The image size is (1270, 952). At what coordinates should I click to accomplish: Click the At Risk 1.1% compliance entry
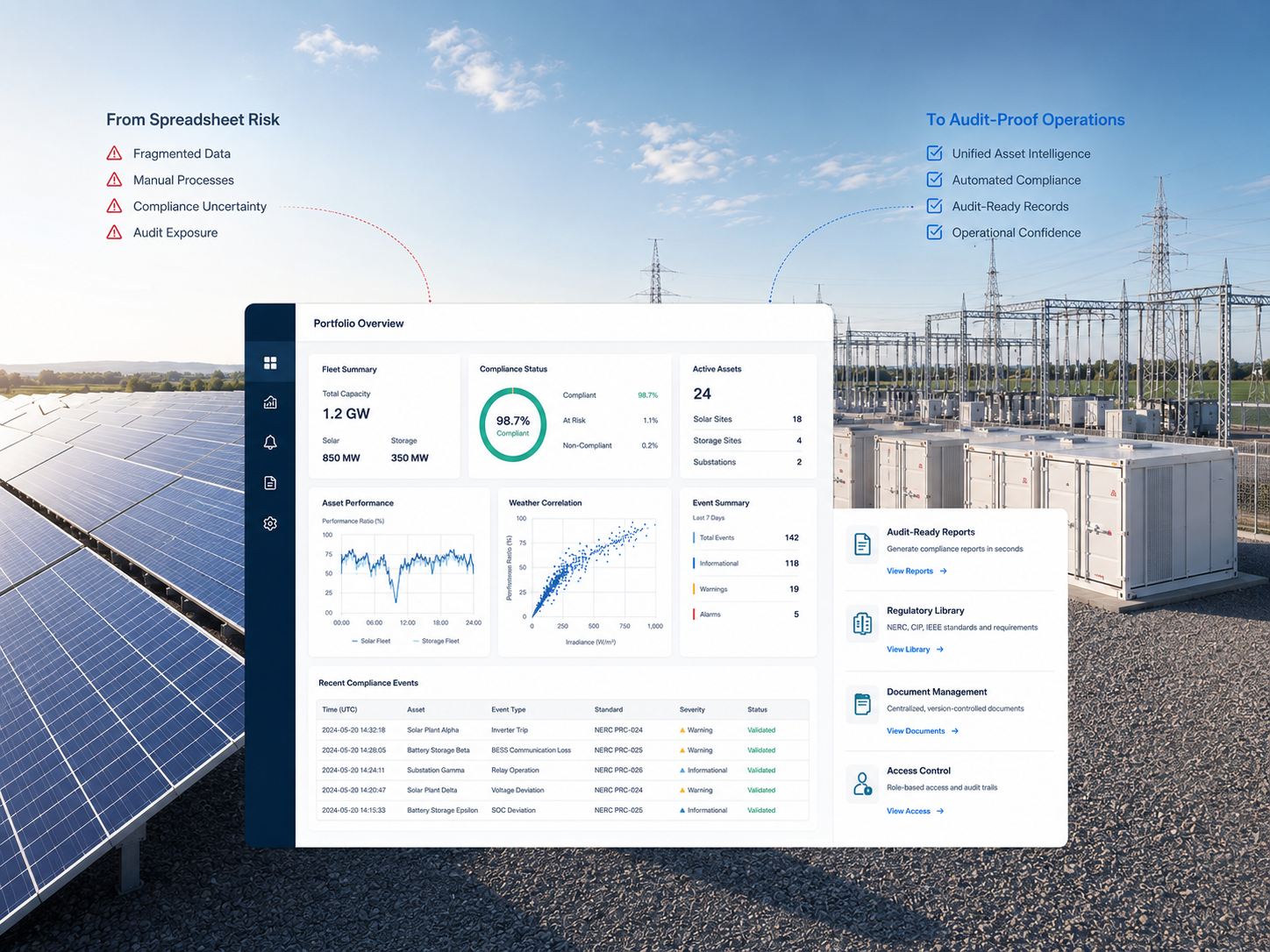tap(610, 421)
